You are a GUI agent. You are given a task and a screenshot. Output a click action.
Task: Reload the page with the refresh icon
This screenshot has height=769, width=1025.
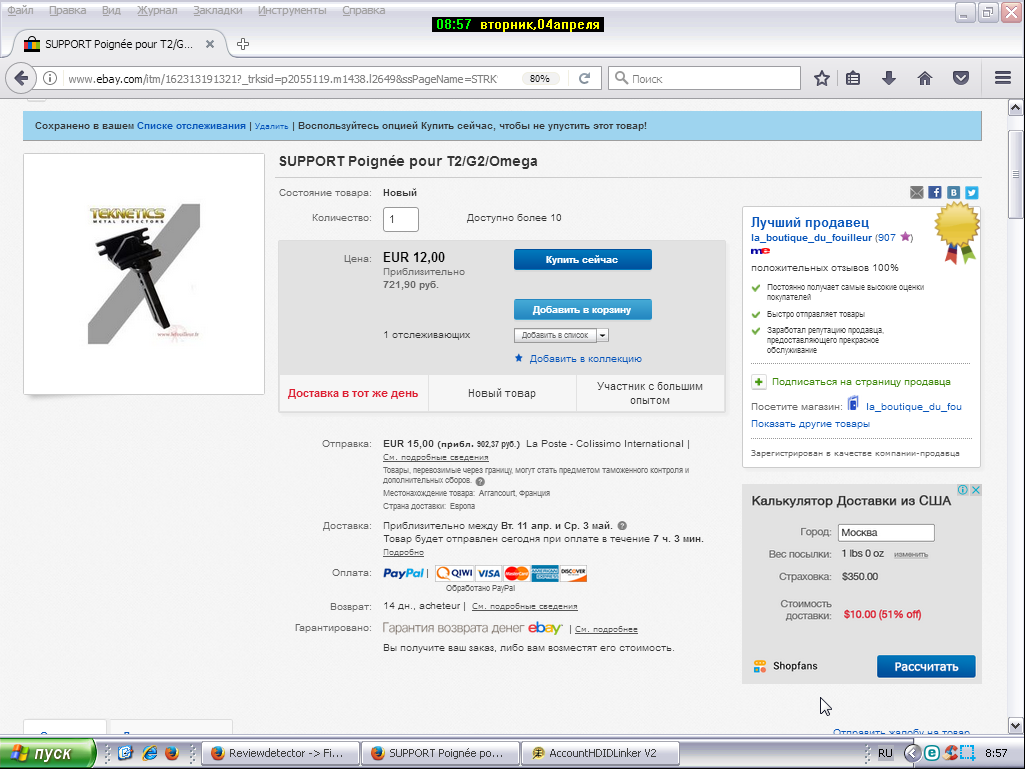tap(585, 78)
